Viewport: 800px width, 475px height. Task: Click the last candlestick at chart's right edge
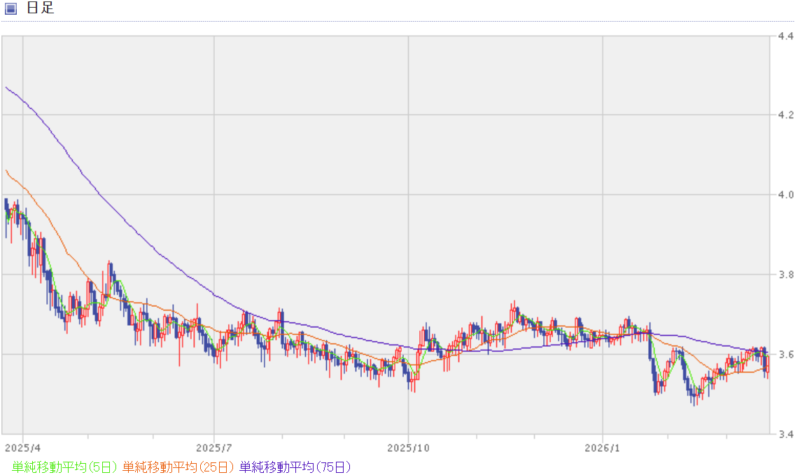(x=767, y=363)
